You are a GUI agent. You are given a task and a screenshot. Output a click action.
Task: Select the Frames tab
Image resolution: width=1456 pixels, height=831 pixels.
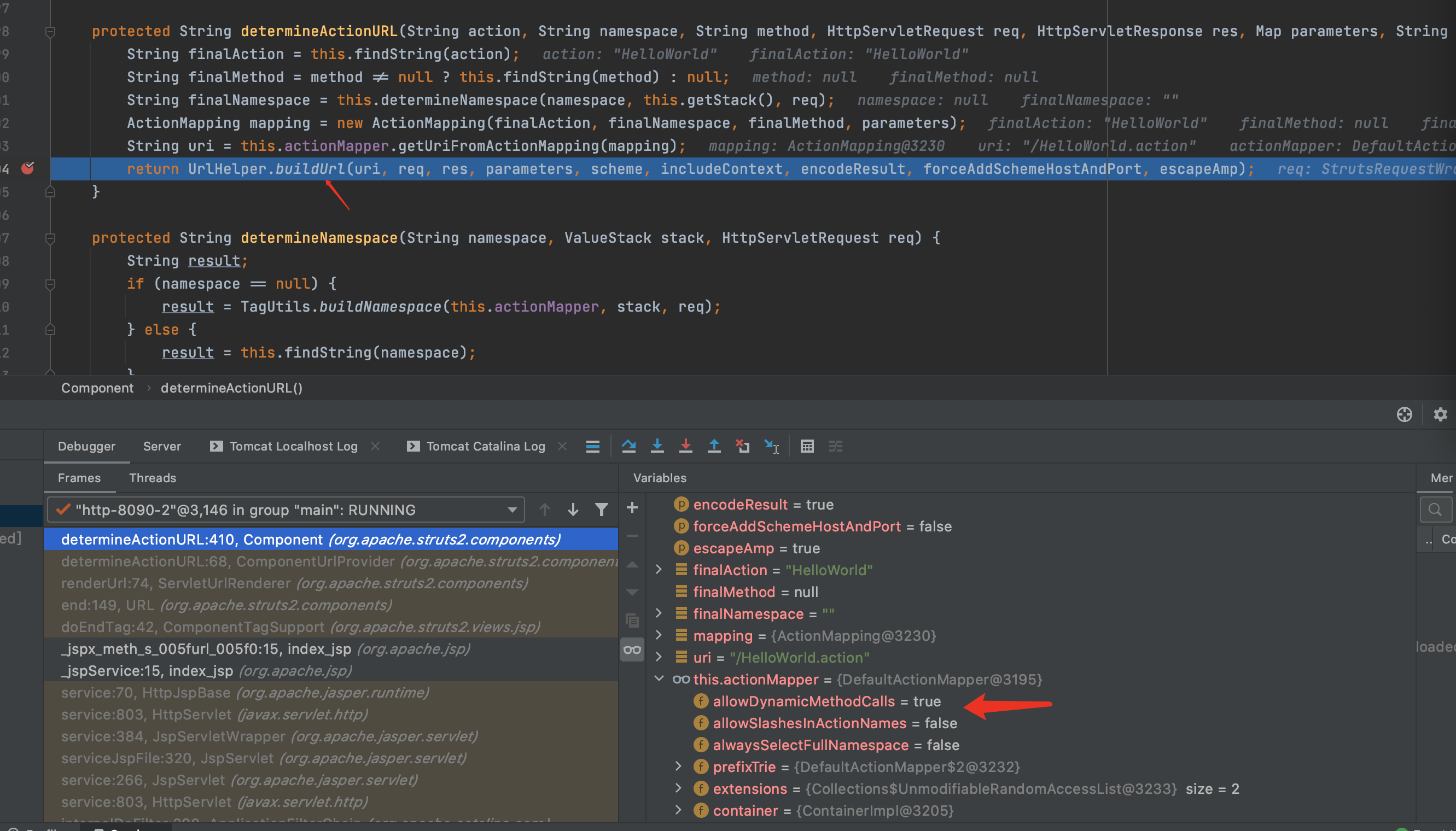pos(79,478)
